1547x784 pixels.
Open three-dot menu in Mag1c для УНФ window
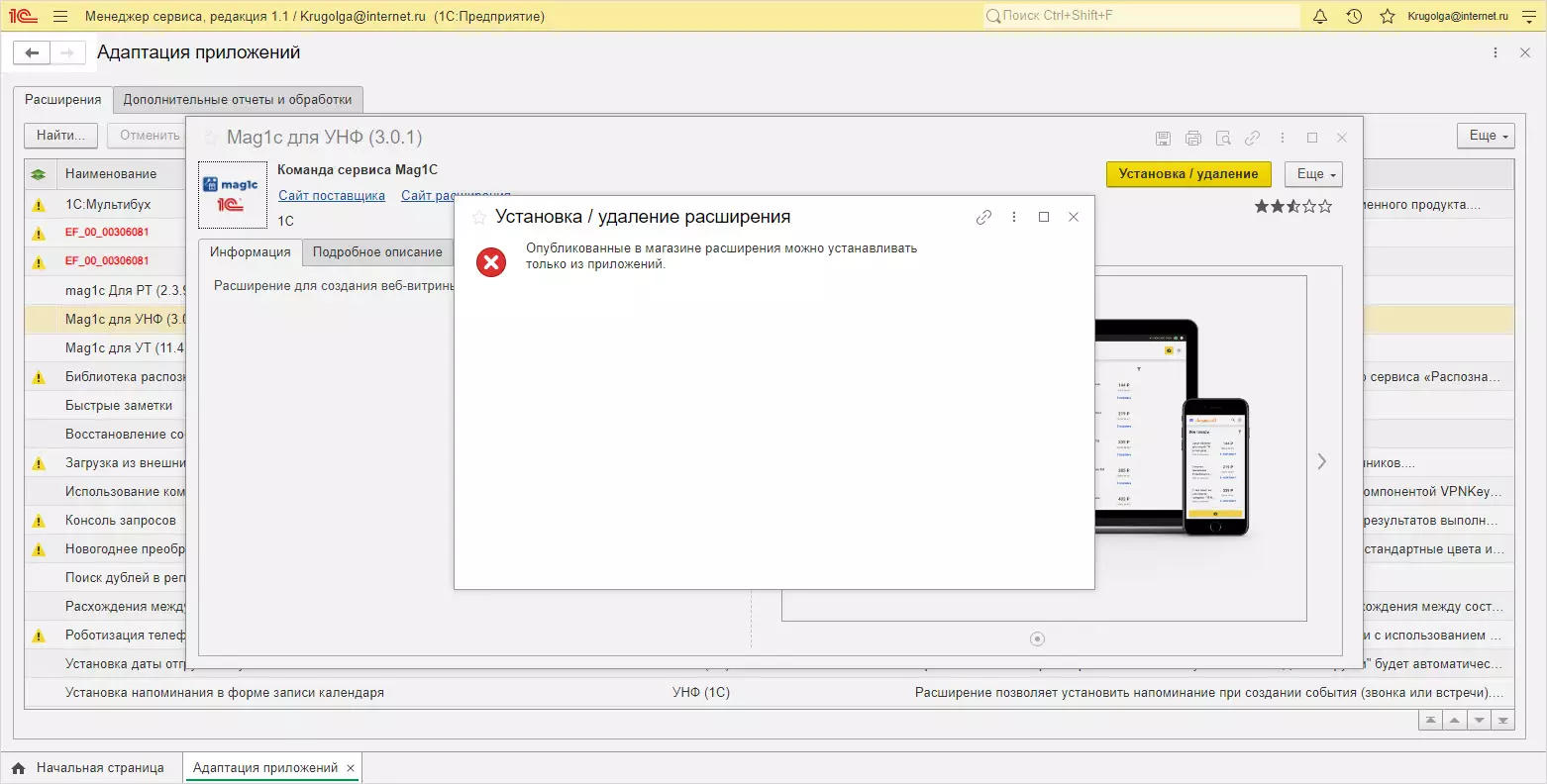point(1283,139)
